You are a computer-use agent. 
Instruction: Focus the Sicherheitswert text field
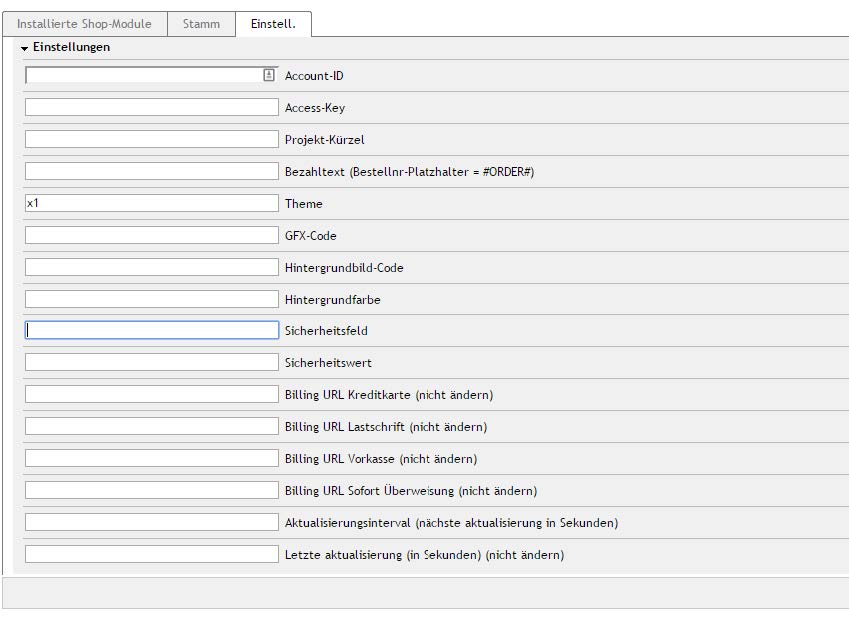tap(150, 362)
